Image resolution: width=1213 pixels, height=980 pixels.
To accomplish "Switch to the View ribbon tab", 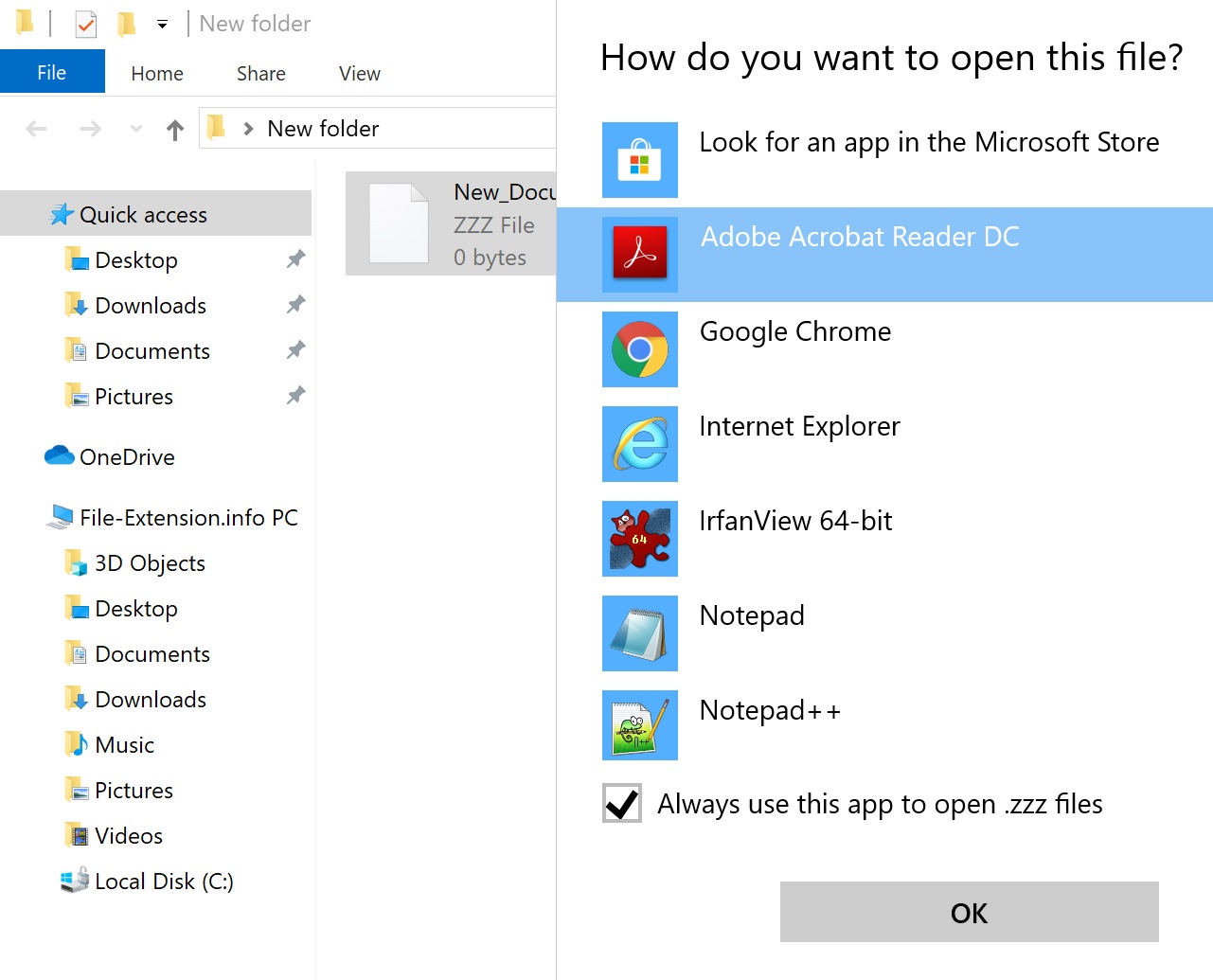I will click(x=360, y=73).
